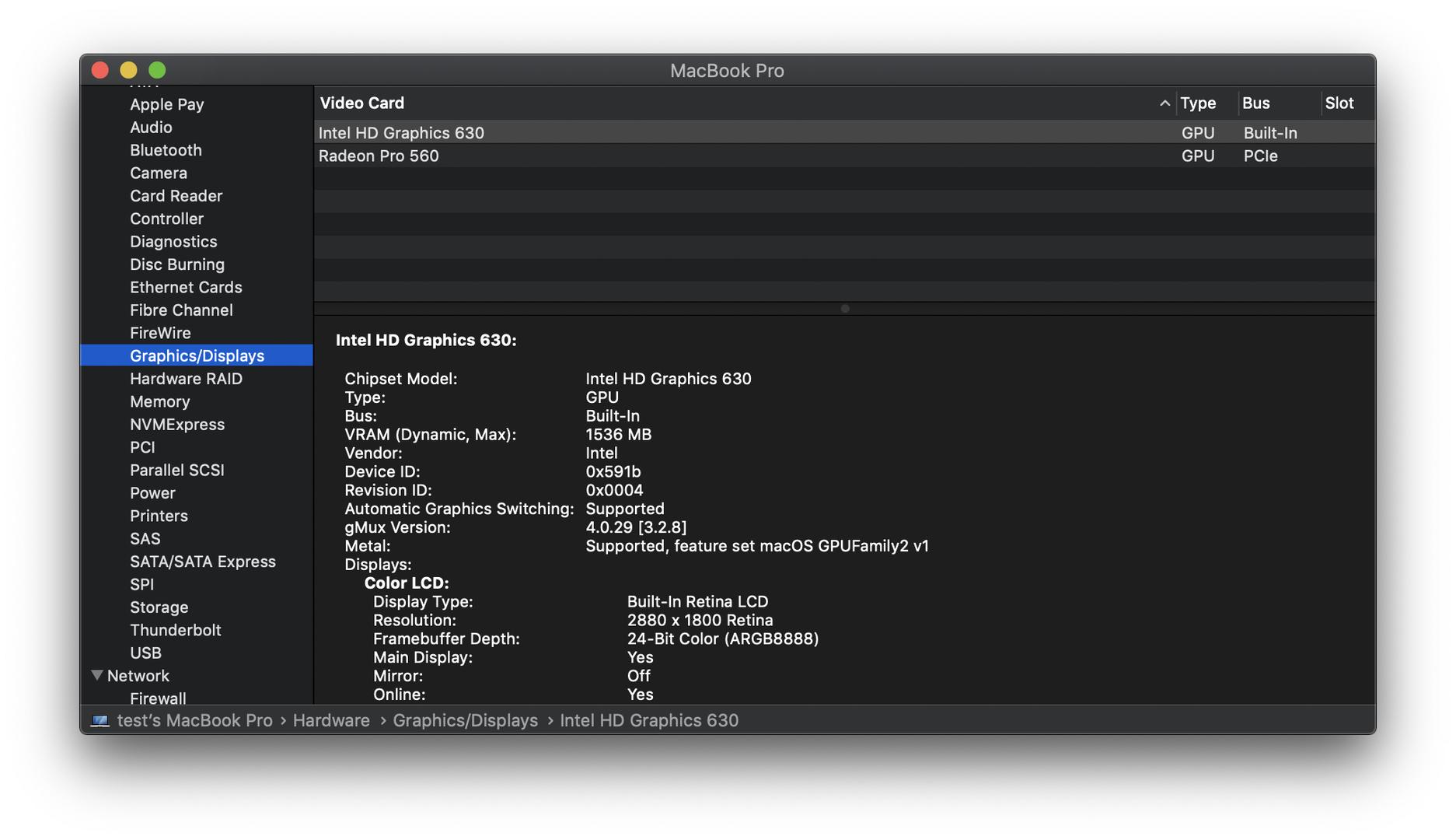Click test's MacBook Pro in path bar
The height and width of the screenshot is (840, 1456).
[194, 721]
